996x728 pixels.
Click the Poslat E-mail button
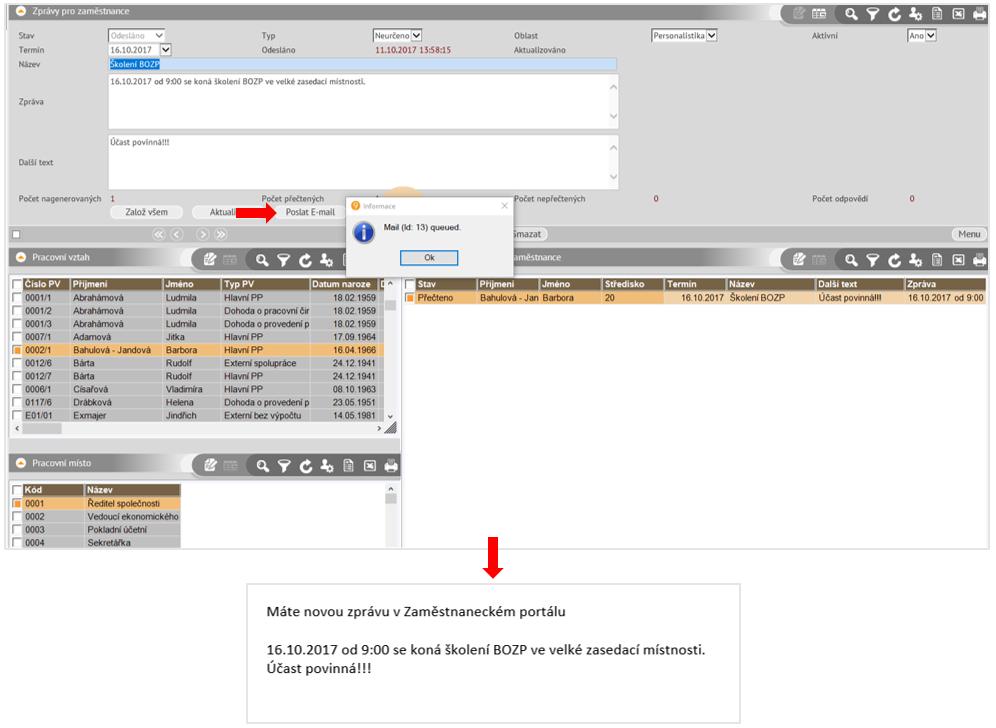coord(310,212)
